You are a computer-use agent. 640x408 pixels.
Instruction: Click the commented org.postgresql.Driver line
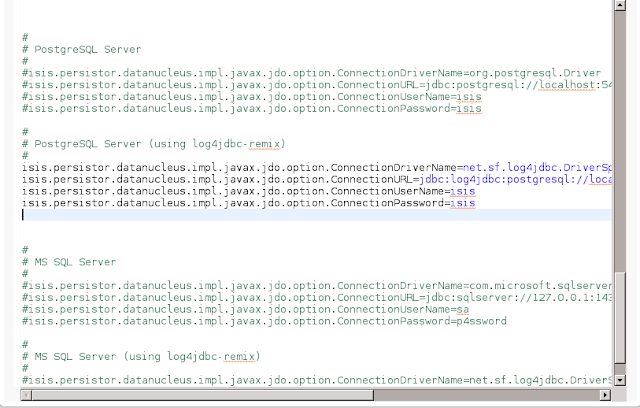(311, 73)
